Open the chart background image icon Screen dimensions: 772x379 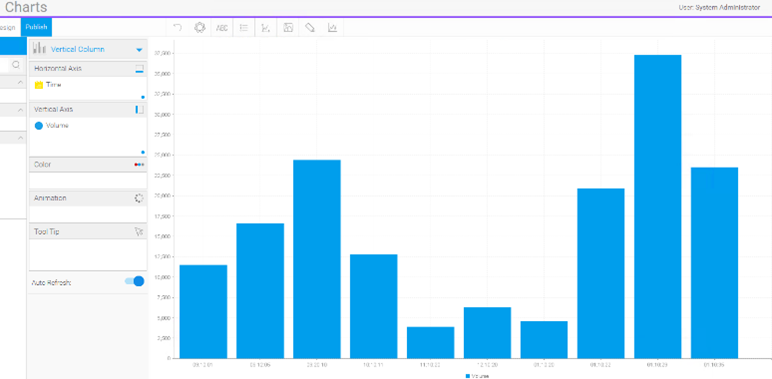[x=288, y=28]
